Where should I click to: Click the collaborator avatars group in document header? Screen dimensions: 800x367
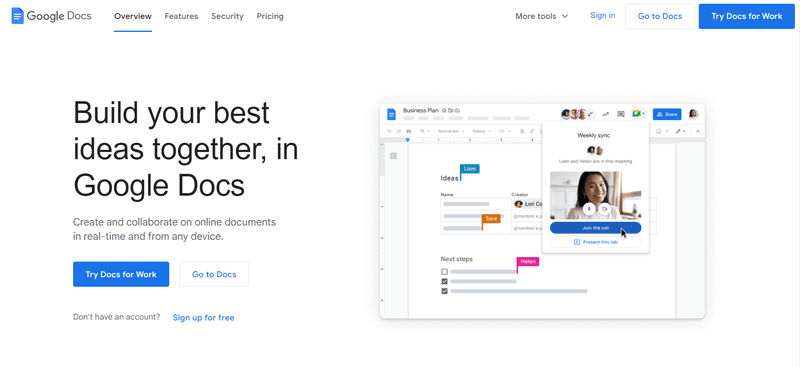(578, 114)
